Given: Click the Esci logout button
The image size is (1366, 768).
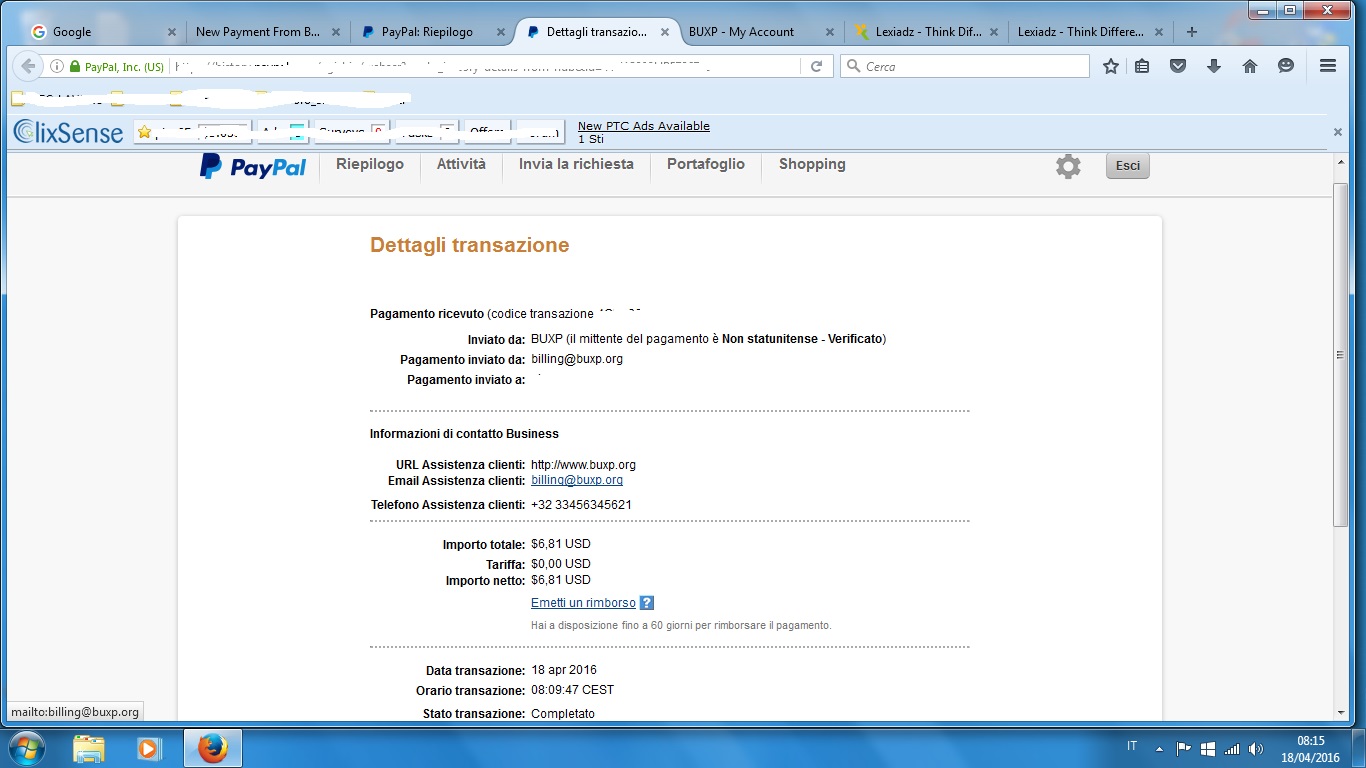Looking at the screenshot, I should coord(1128,166).
